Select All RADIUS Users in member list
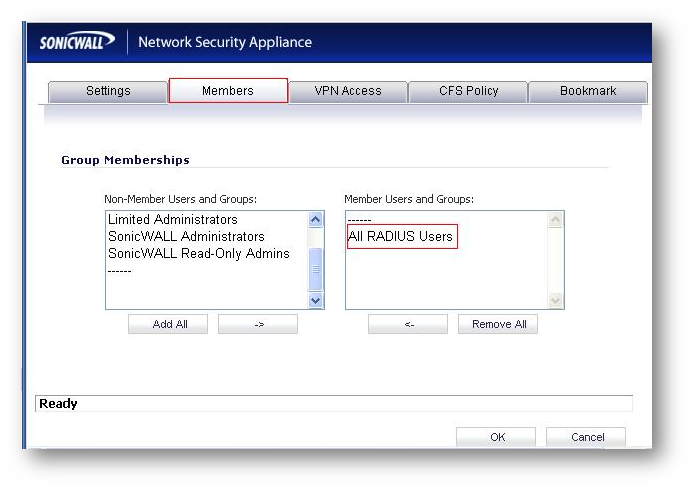This screenshot has height=491, width=694. (401, 236)
